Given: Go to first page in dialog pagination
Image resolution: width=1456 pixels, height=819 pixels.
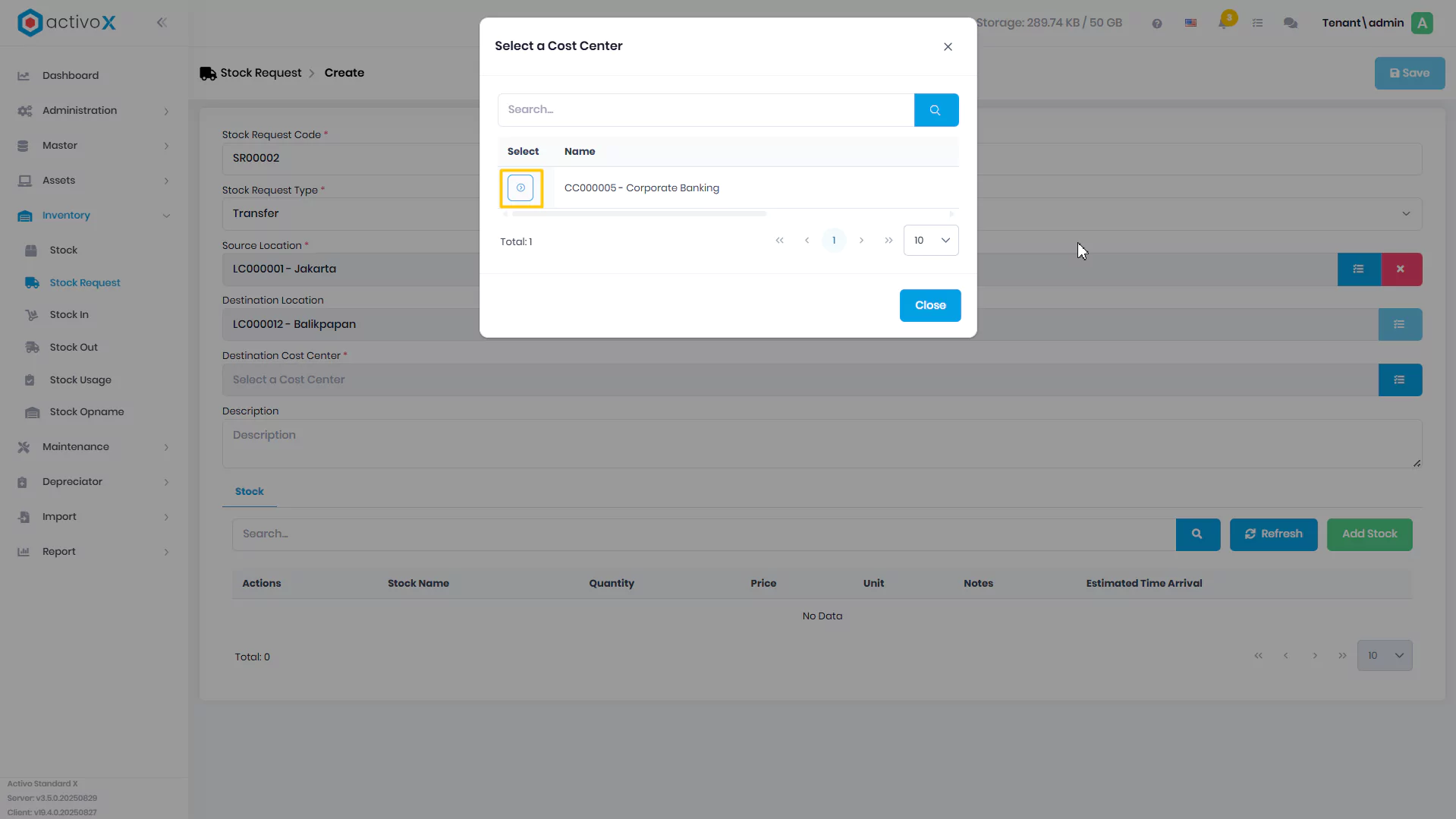Looking at the screenshot, I should [x=779, y=241].
